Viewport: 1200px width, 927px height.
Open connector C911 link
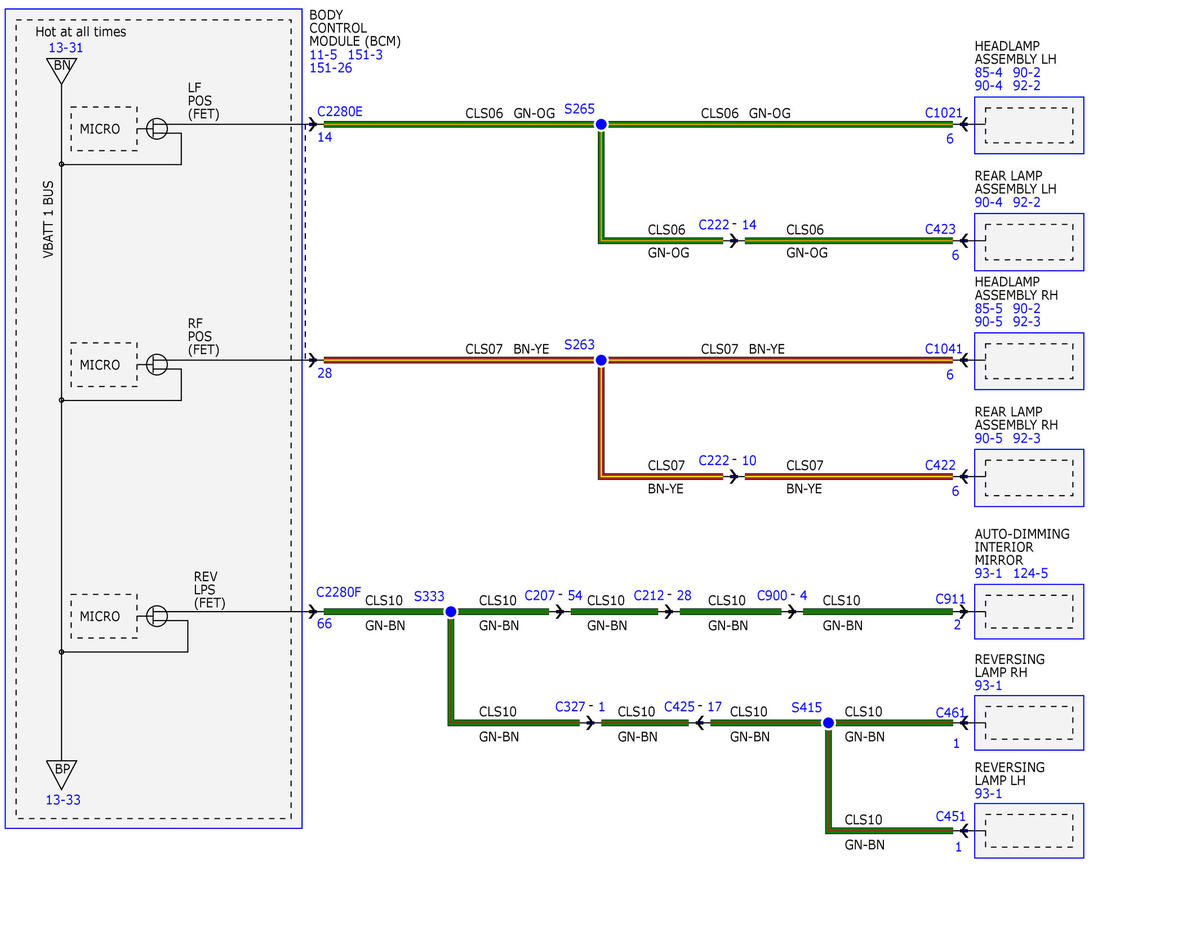(950, 599)
